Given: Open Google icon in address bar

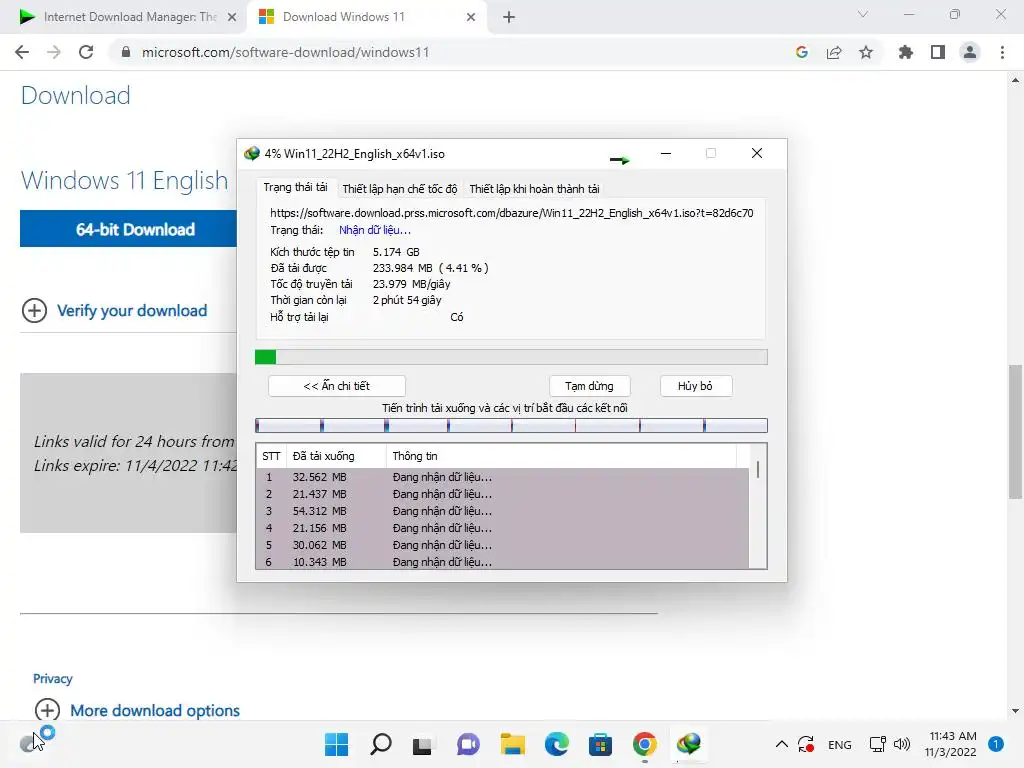Looking at the screenshot, I should [x=802, y=52].
